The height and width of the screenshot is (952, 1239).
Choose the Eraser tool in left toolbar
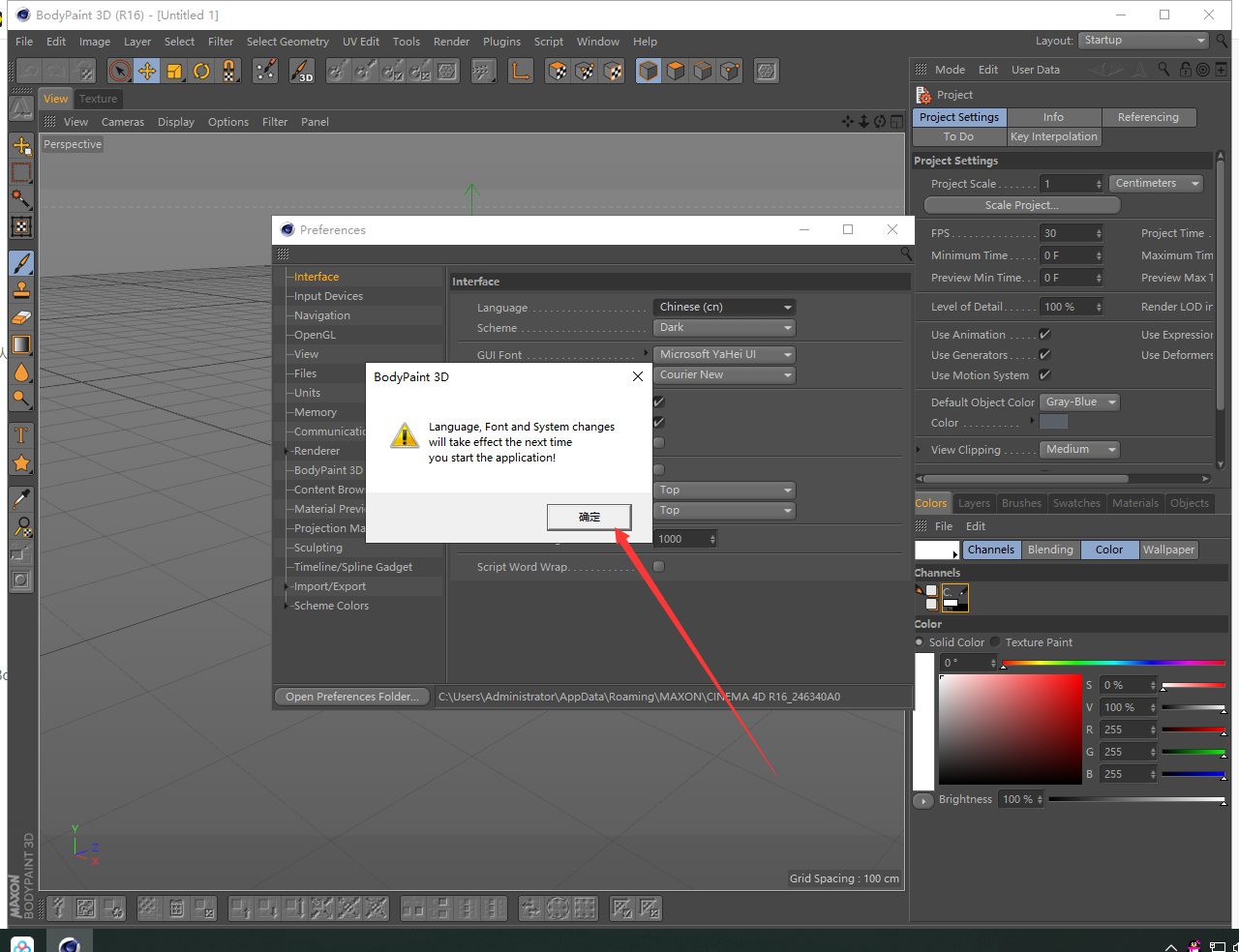coord(21,317)
